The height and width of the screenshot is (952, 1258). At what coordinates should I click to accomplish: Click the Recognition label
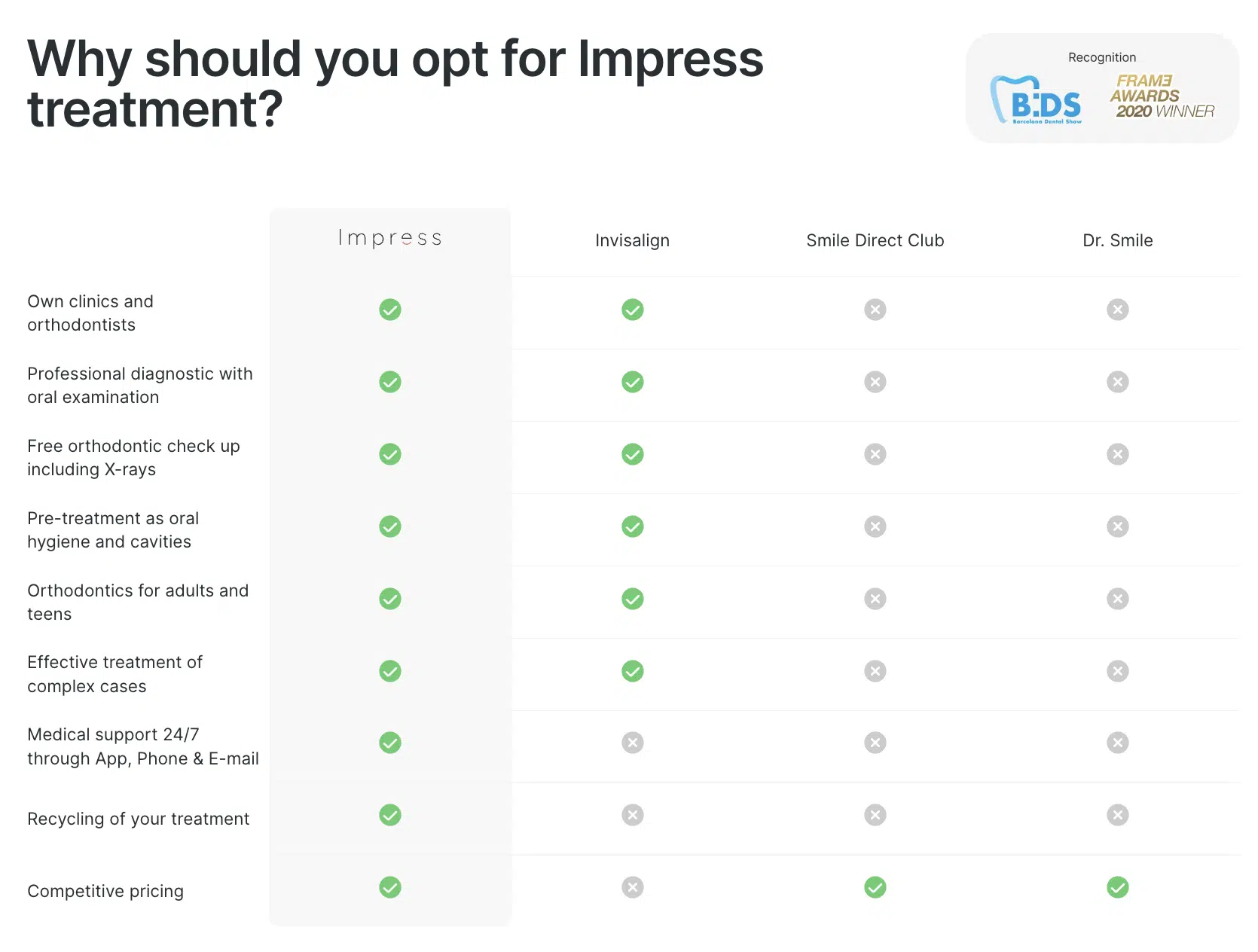(1102, 57)
